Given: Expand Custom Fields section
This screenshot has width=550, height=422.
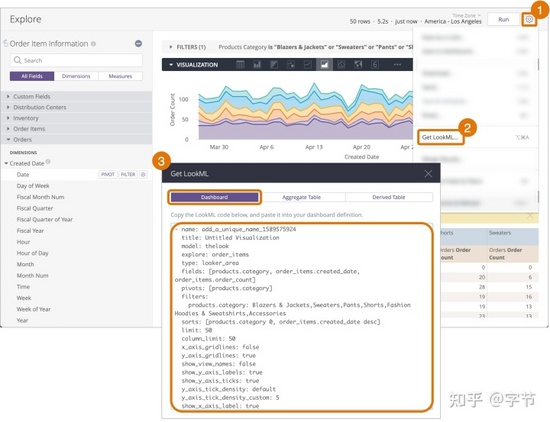Looking at the screenshot, I should (76, 96).
